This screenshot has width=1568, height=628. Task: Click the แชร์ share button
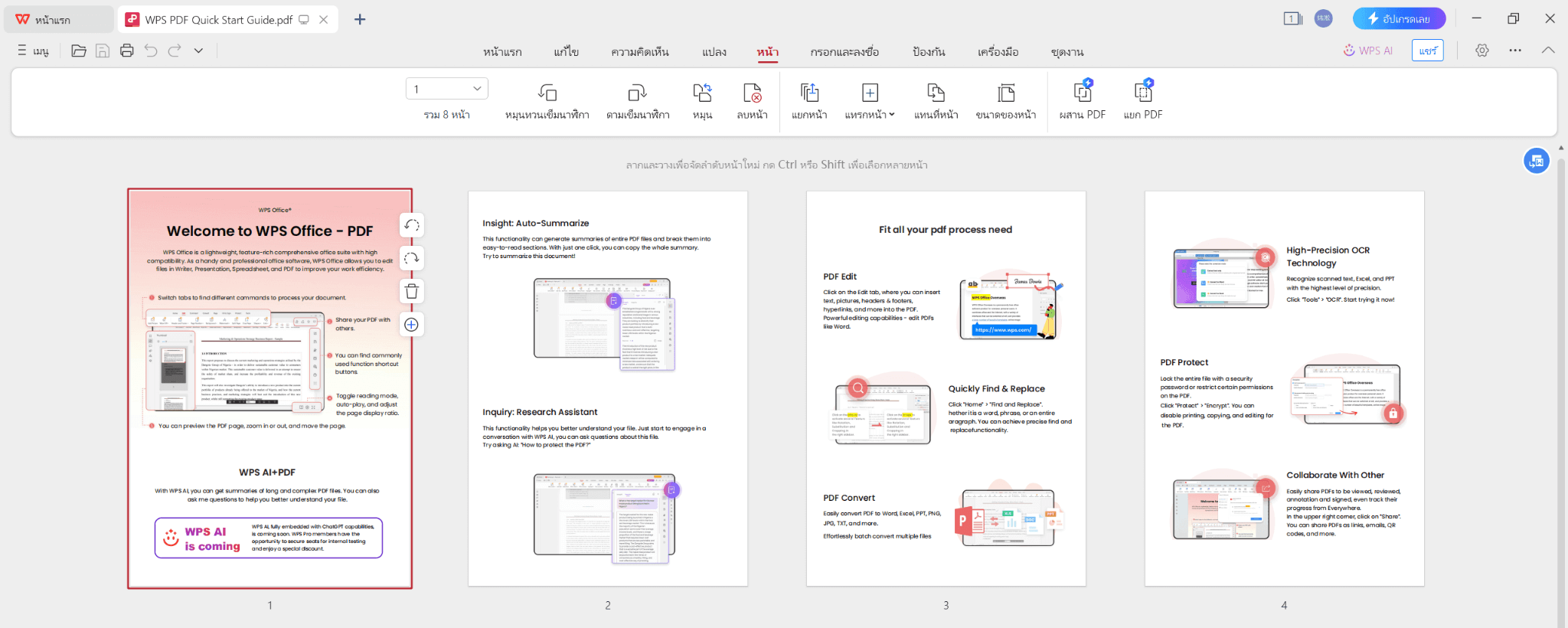point(1427,51)
